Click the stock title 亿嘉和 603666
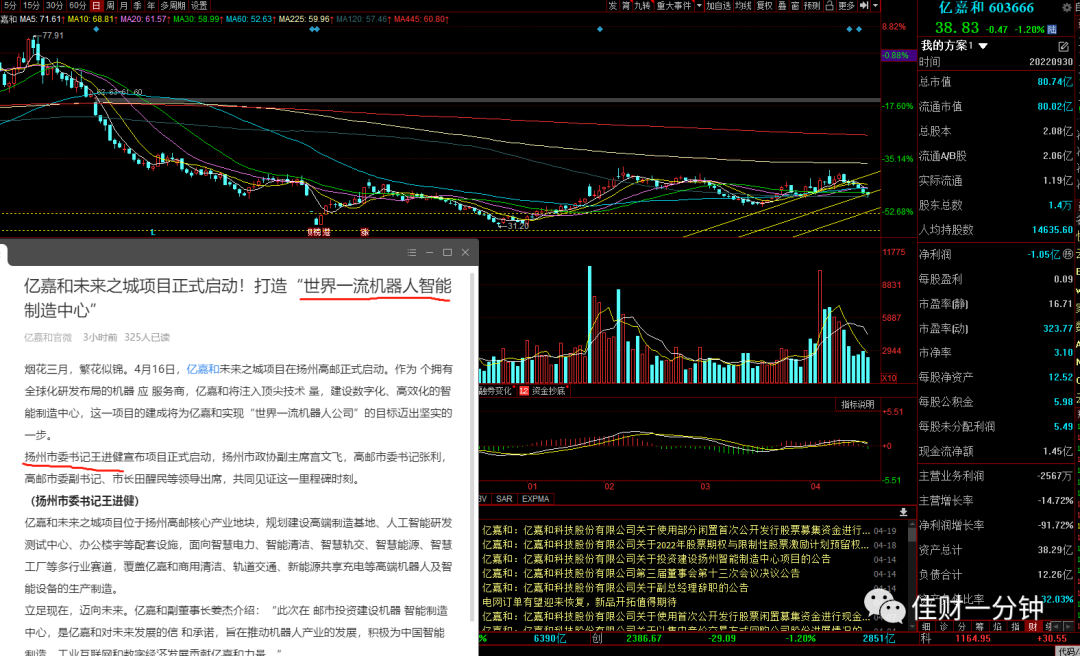The image size is (1080, 656). click(987, 8)
